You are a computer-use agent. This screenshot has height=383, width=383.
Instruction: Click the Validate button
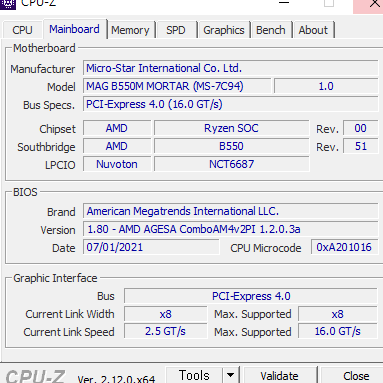pos(279,376)
